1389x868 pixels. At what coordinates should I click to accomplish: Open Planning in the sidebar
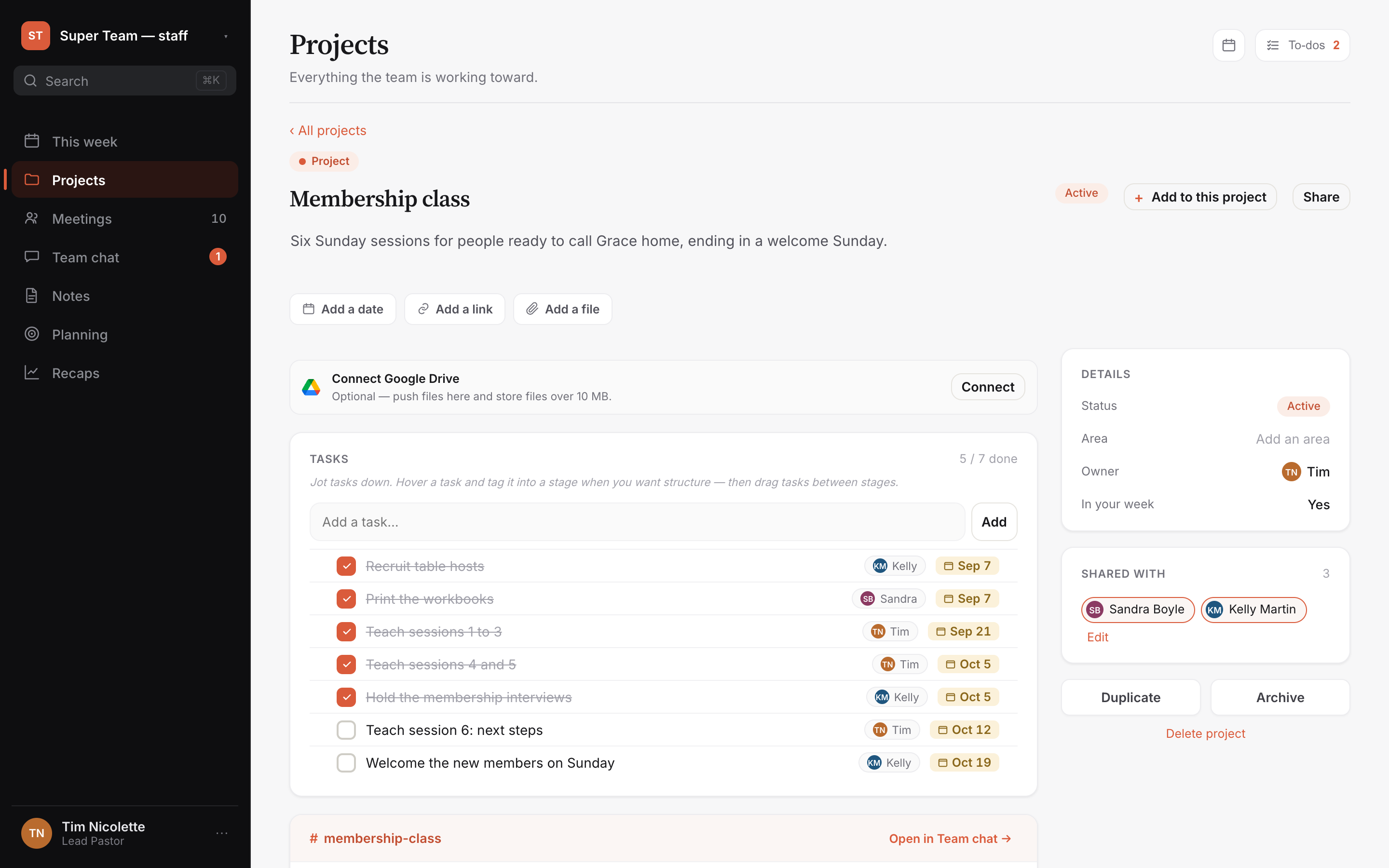point(124,334)
